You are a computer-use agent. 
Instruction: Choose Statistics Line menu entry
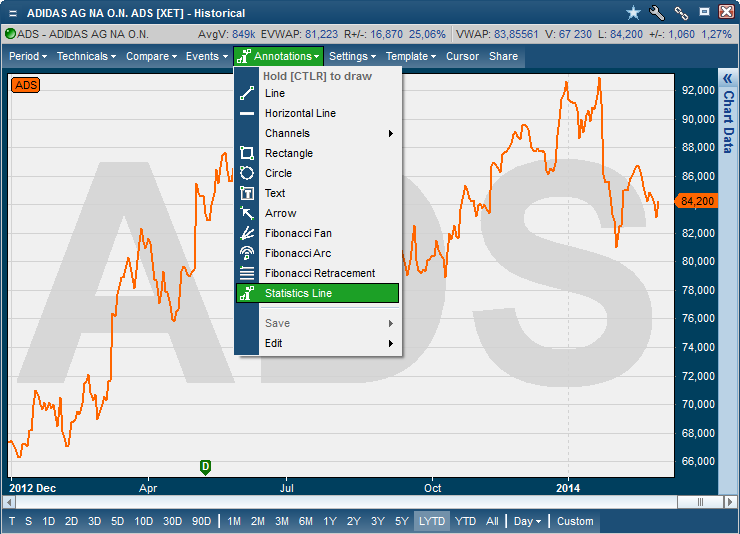pyautogui.click(x=317, y=293)
